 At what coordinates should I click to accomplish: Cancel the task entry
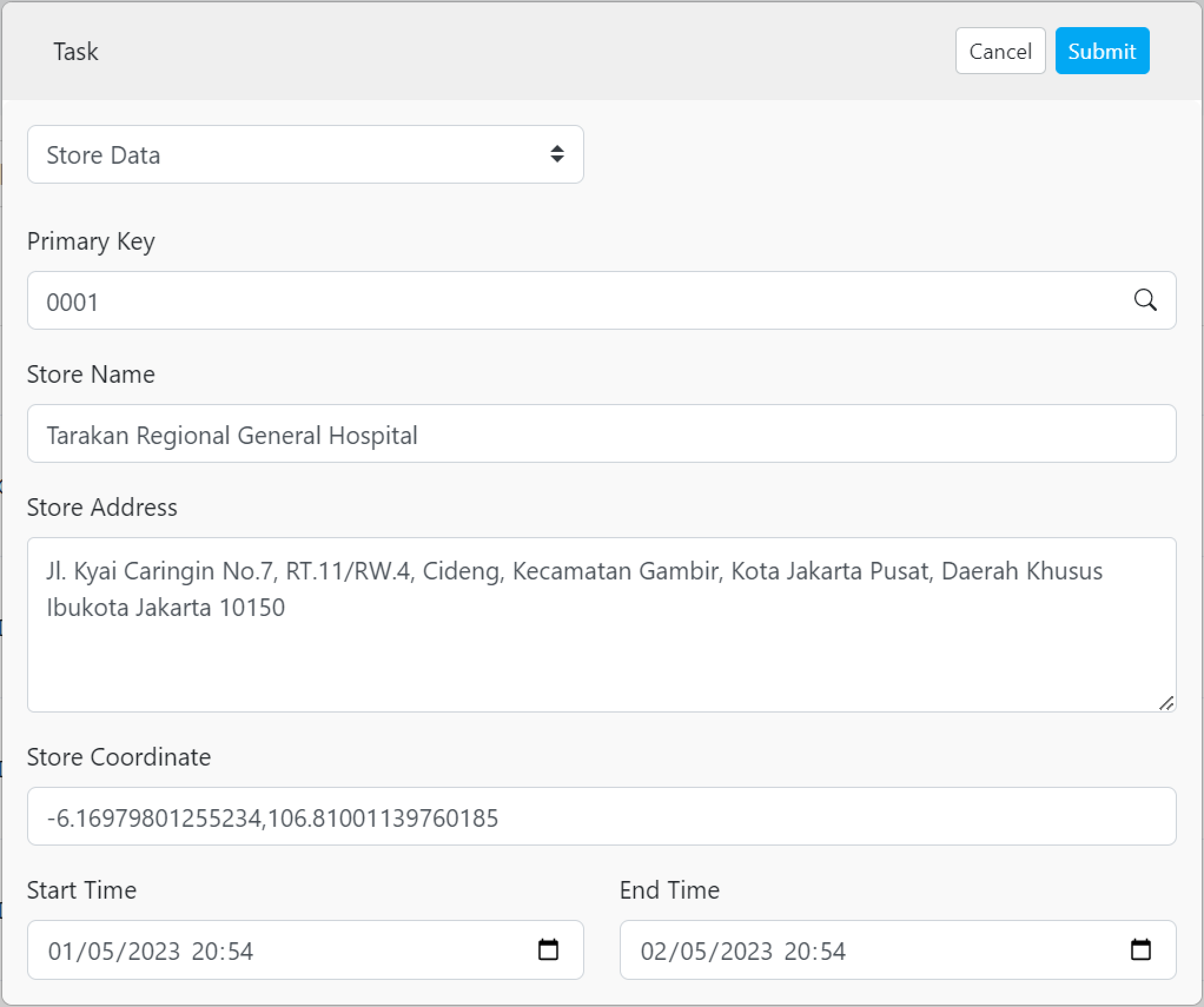1000,51
